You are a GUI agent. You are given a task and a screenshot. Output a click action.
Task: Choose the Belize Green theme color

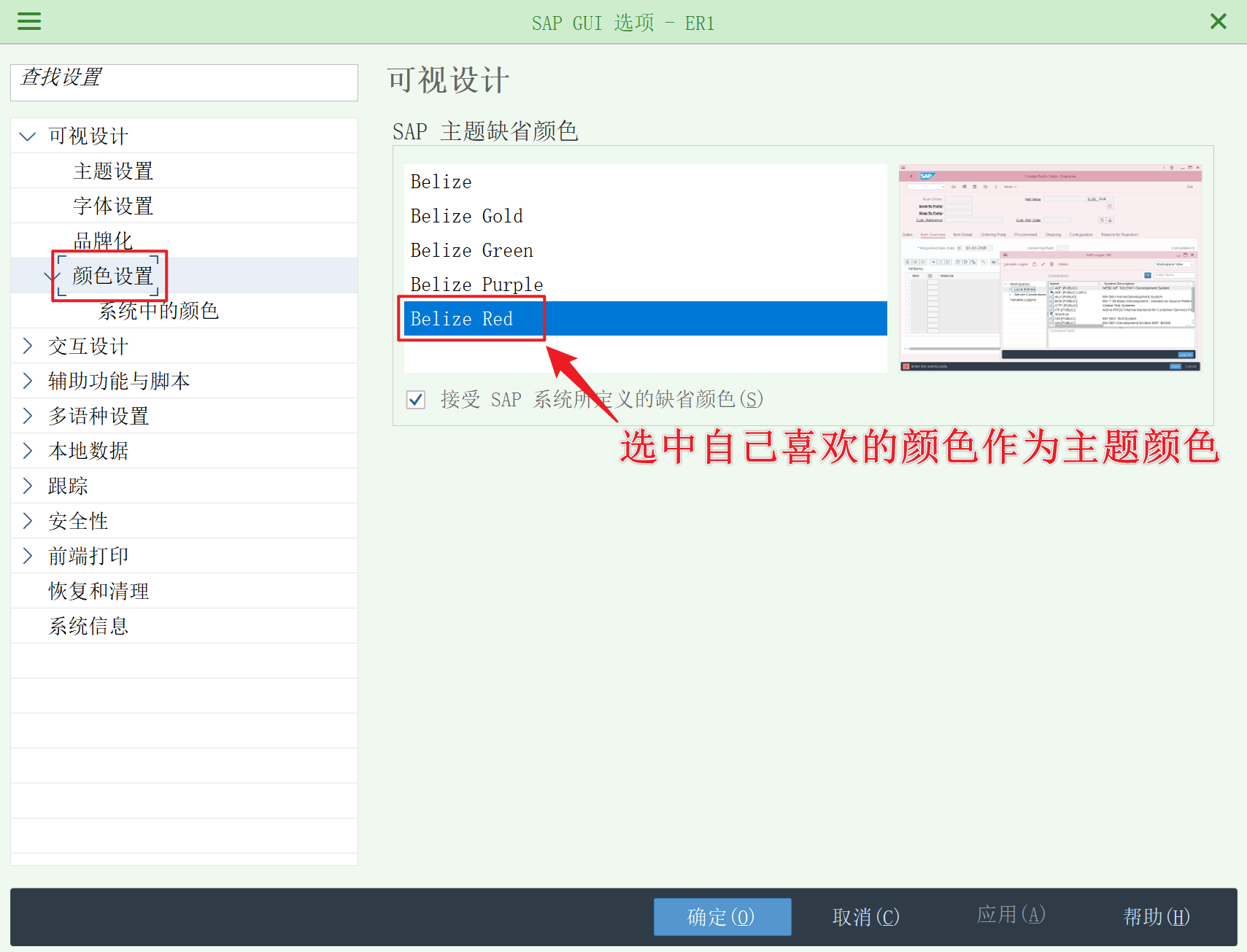[x=645, y=250]
